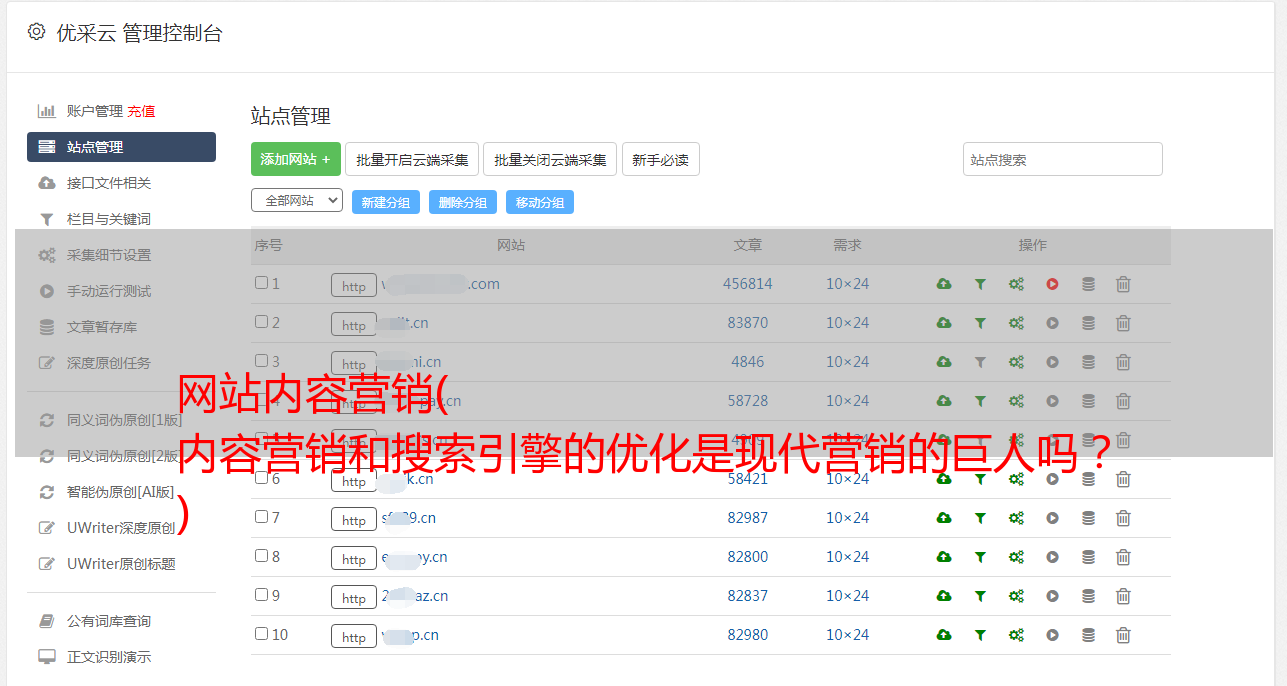Open filter icon in row 82800
Screen dimensions: 1287x686
click(980, 557)
